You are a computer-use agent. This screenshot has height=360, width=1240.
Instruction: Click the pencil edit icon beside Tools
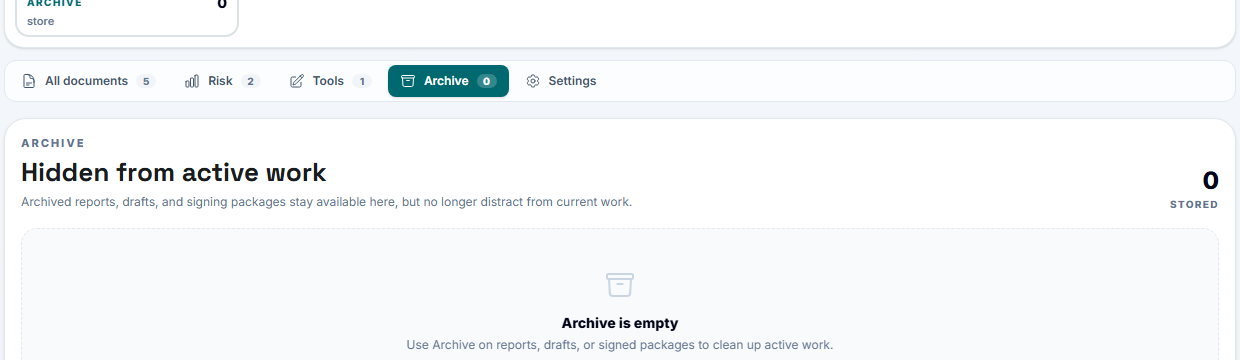(297, 81)
